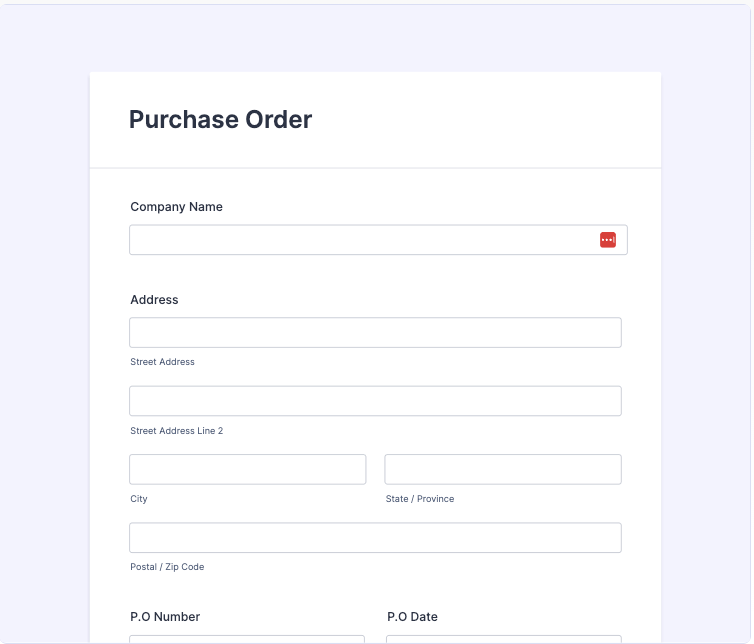Click the input box under P.O Number

tap(247, 639)
